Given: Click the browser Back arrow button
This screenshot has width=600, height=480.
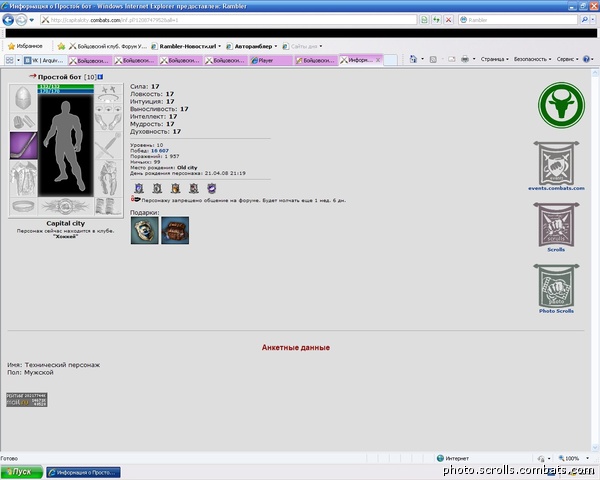Looking at the screenshot, I should point(8,20).
